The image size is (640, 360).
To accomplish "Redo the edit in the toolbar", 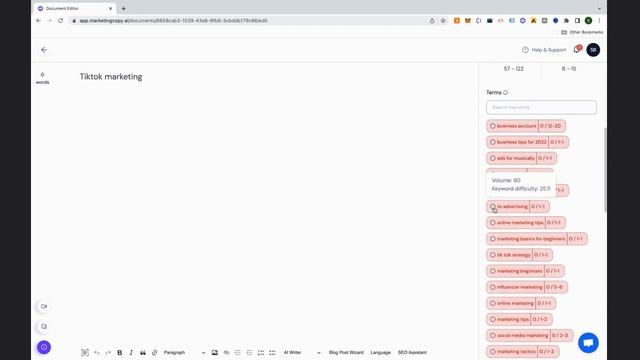I will [x=108, y=352].
